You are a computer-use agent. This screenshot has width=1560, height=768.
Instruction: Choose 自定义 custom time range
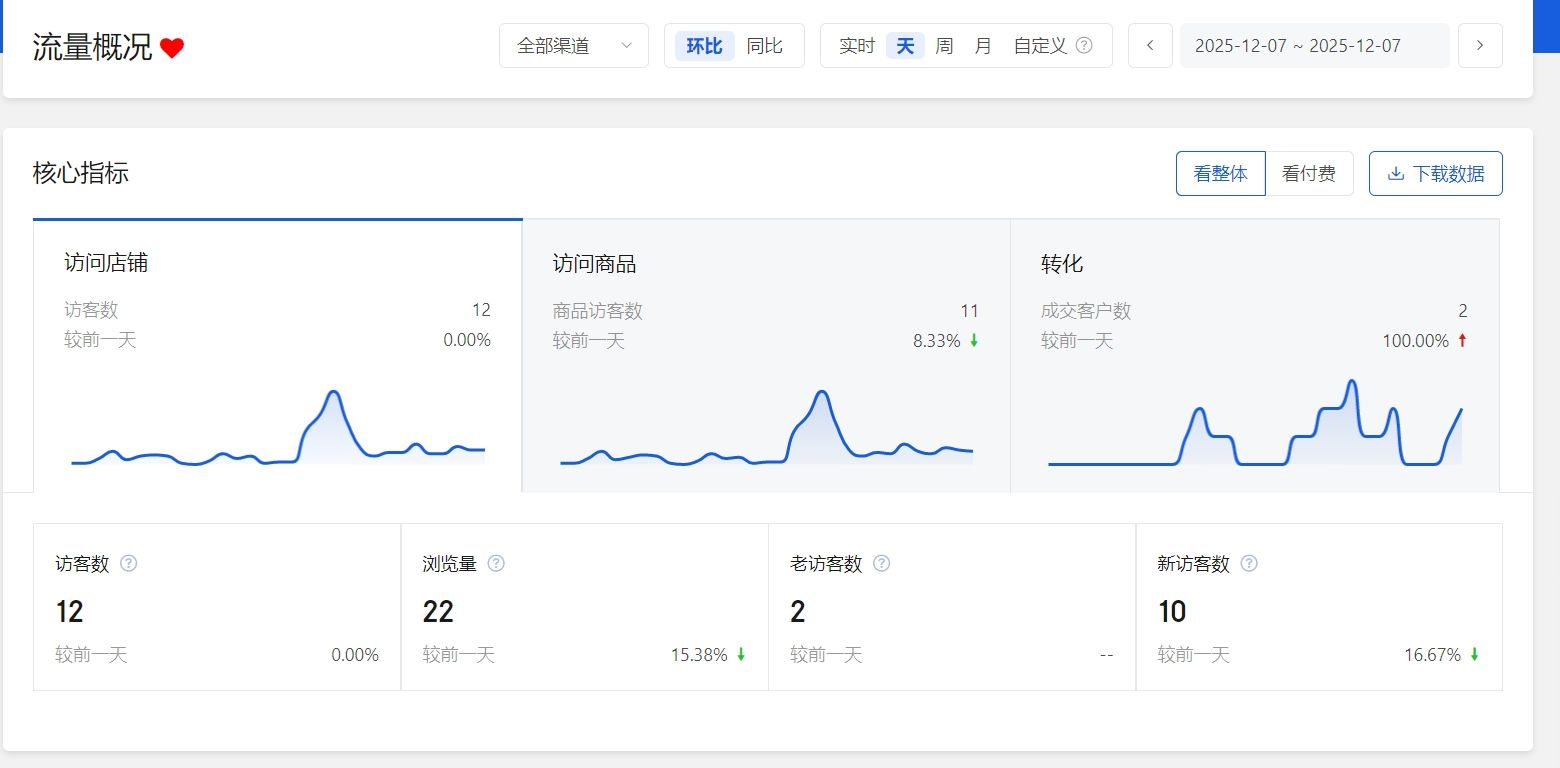click(1040, 46)
